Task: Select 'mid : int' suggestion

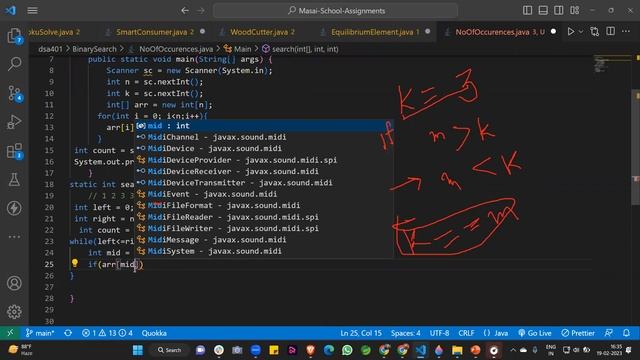Action: coord(264,126)
